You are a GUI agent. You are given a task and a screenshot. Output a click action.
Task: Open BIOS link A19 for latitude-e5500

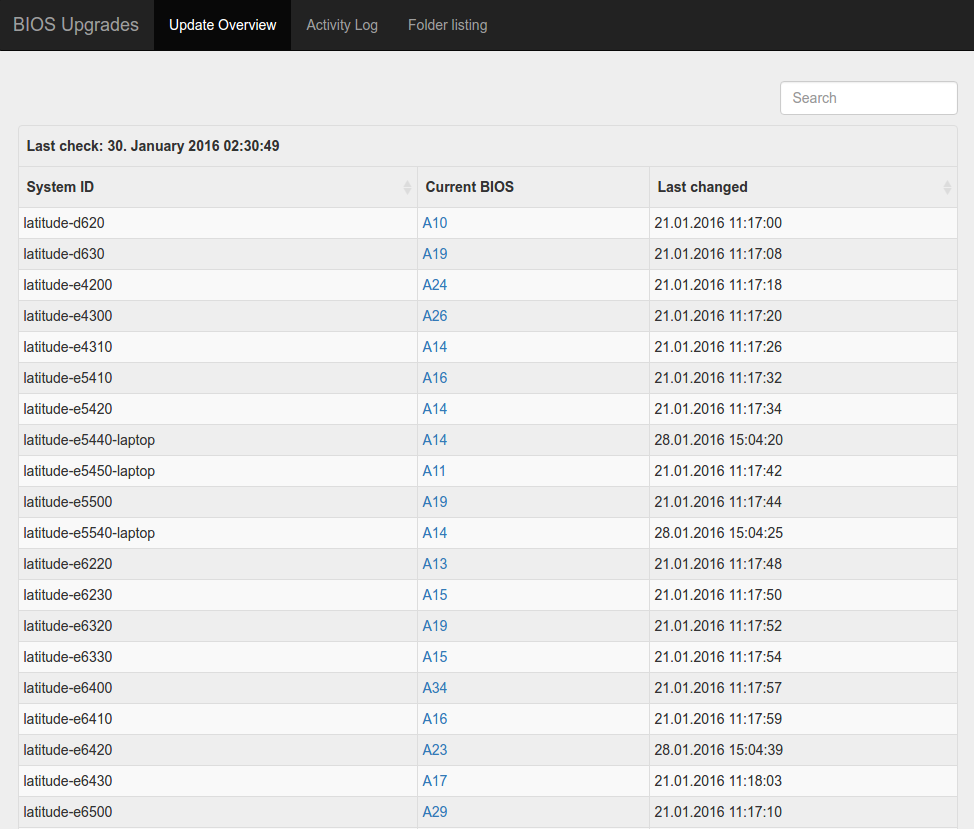tap(435, 502)
